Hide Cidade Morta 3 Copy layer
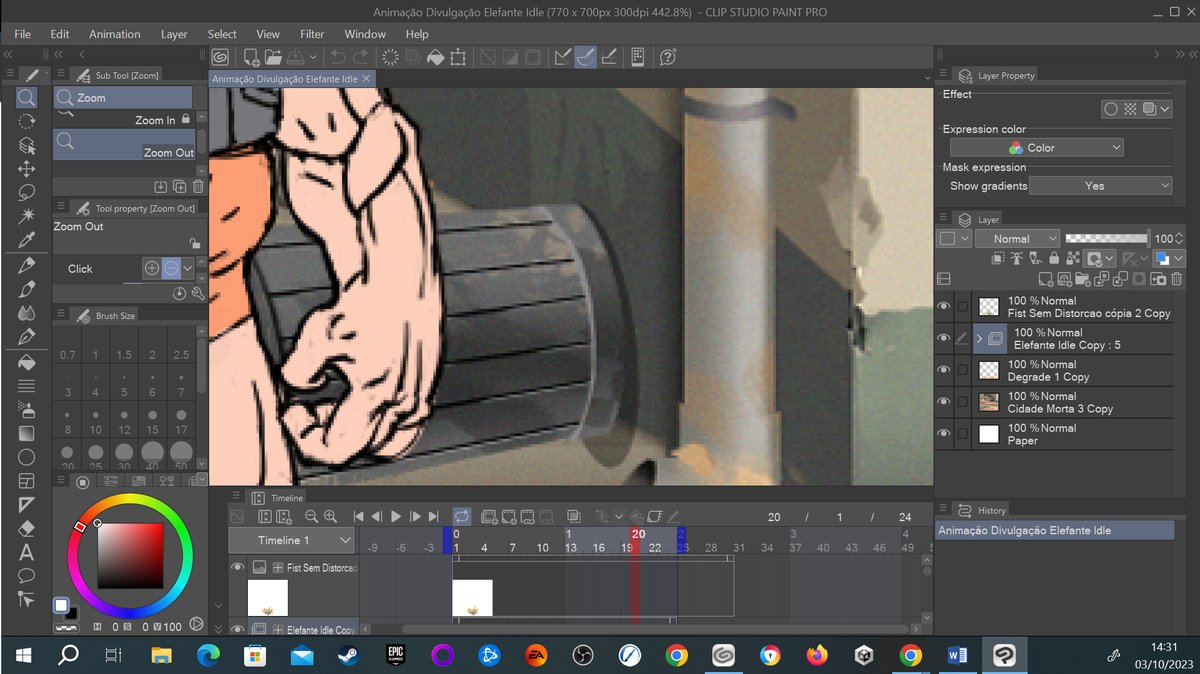This screenshot has width=1200, height=674. pyautogui.click(x=944, y=402)
